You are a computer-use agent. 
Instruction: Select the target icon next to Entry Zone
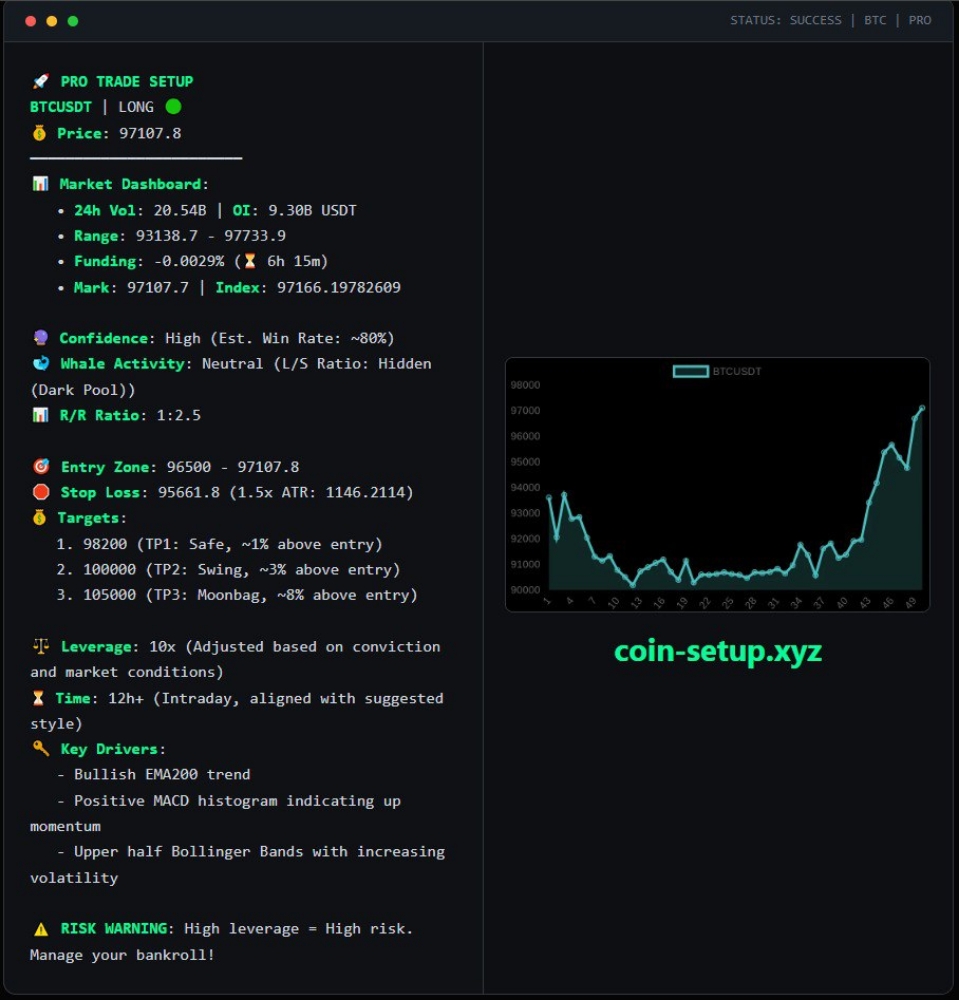(40, 467)
